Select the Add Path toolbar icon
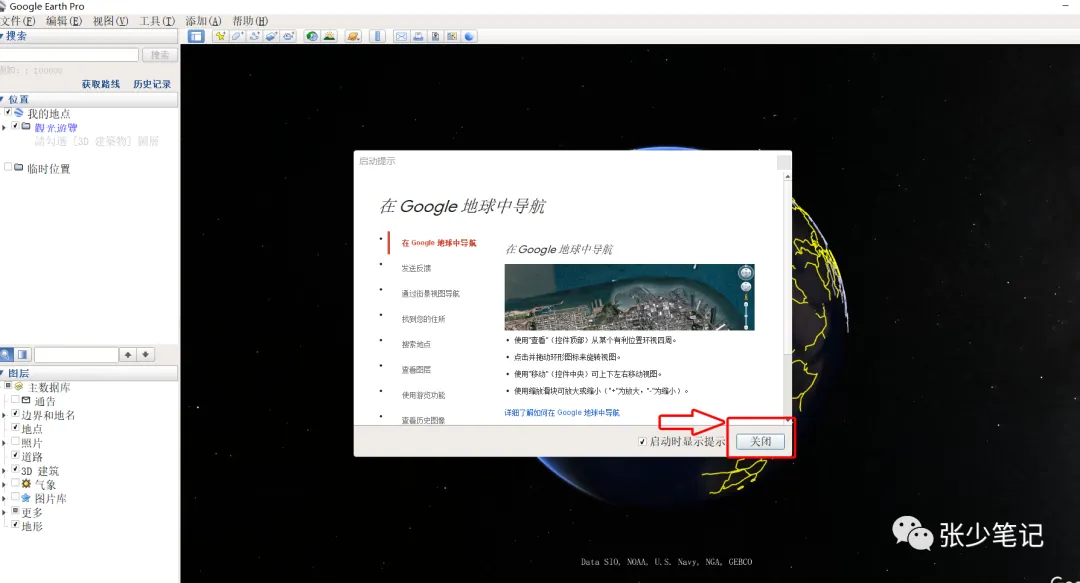 coord(255,37)
